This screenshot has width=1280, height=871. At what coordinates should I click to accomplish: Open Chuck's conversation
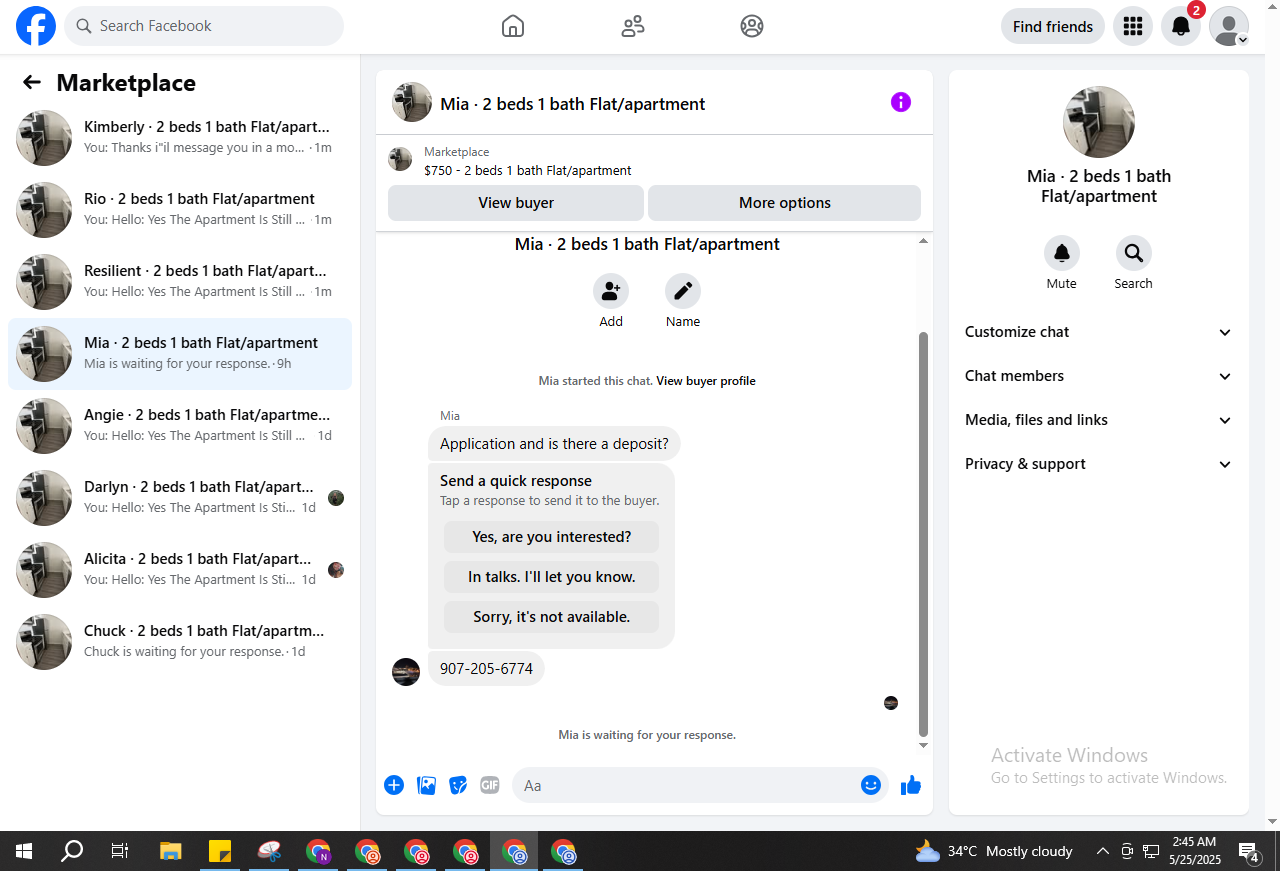click(x=180, y=642)
